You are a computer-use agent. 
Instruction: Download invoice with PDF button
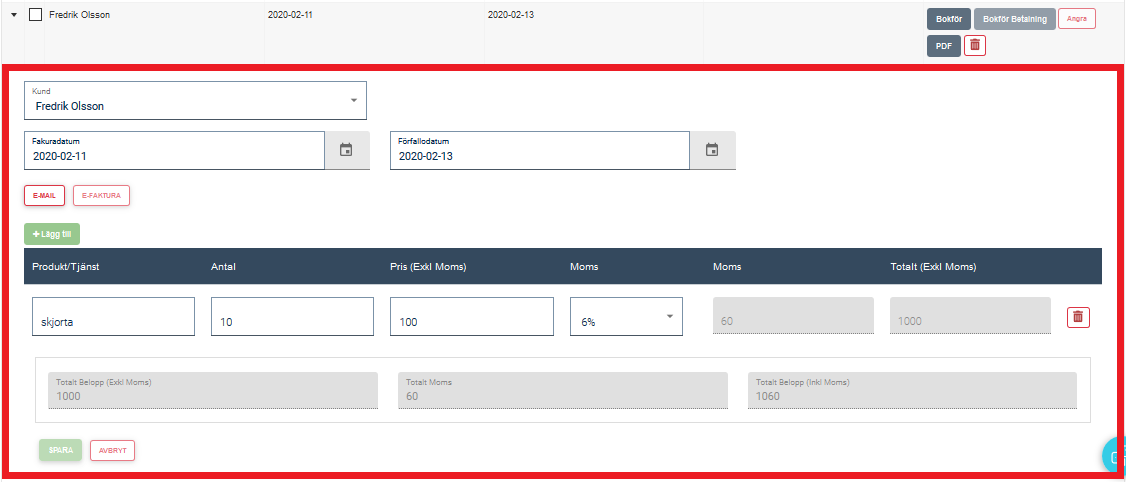click(x=943, y=45)
